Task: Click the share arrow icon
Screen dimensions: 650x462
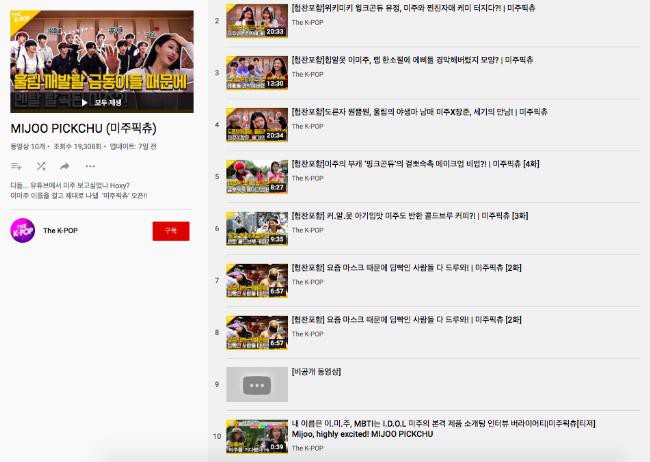Action: coord(65,166)
